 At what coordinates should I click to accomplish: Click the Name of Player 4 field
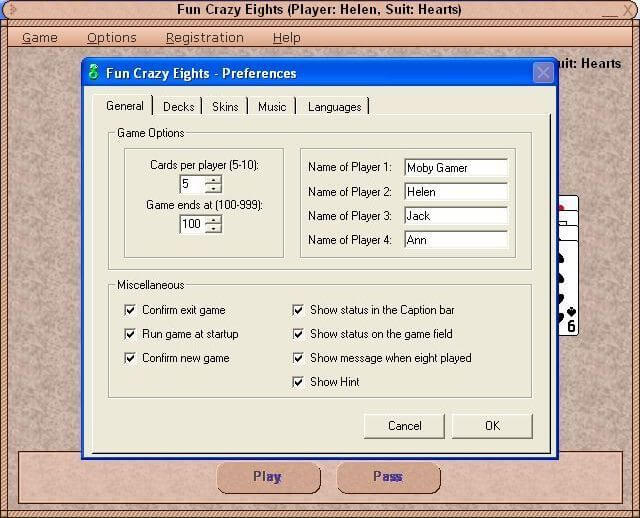coord(456,240)
